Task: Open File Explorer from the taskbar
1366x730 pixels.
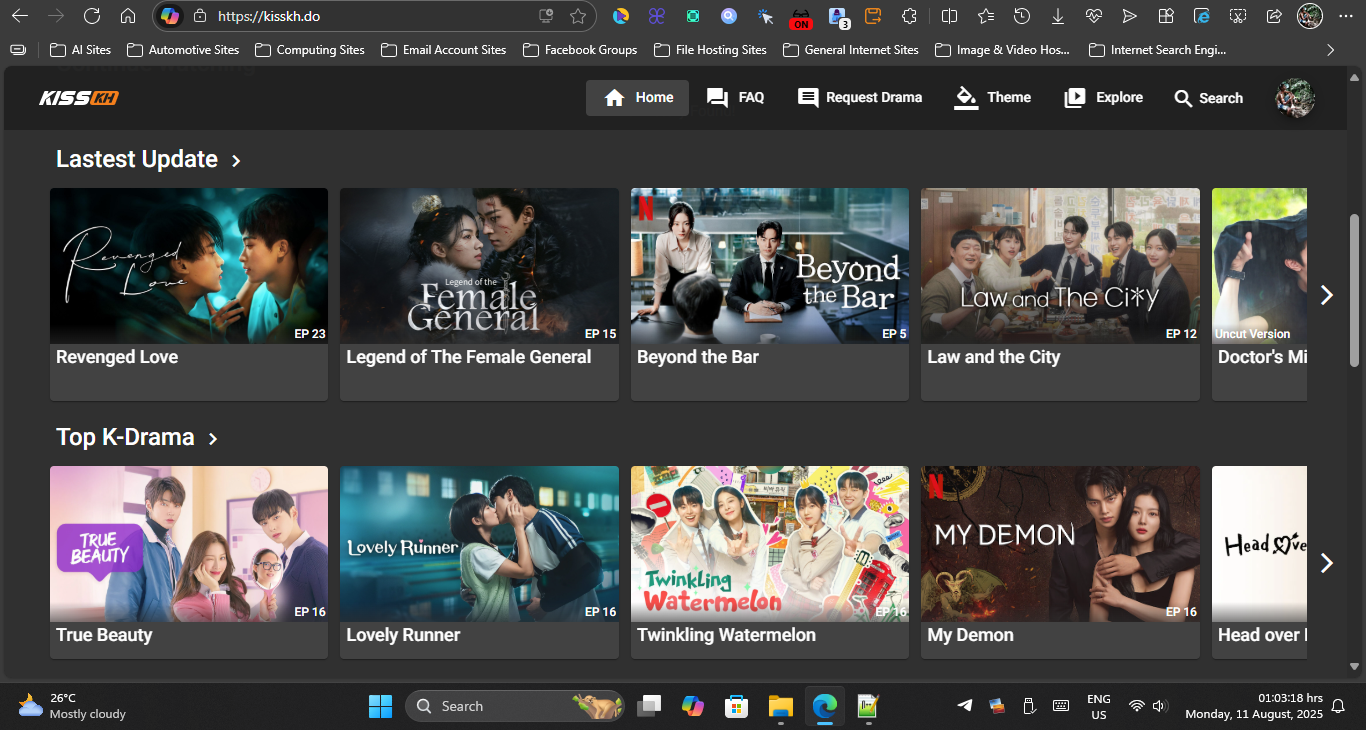Action: pos(781,706)
